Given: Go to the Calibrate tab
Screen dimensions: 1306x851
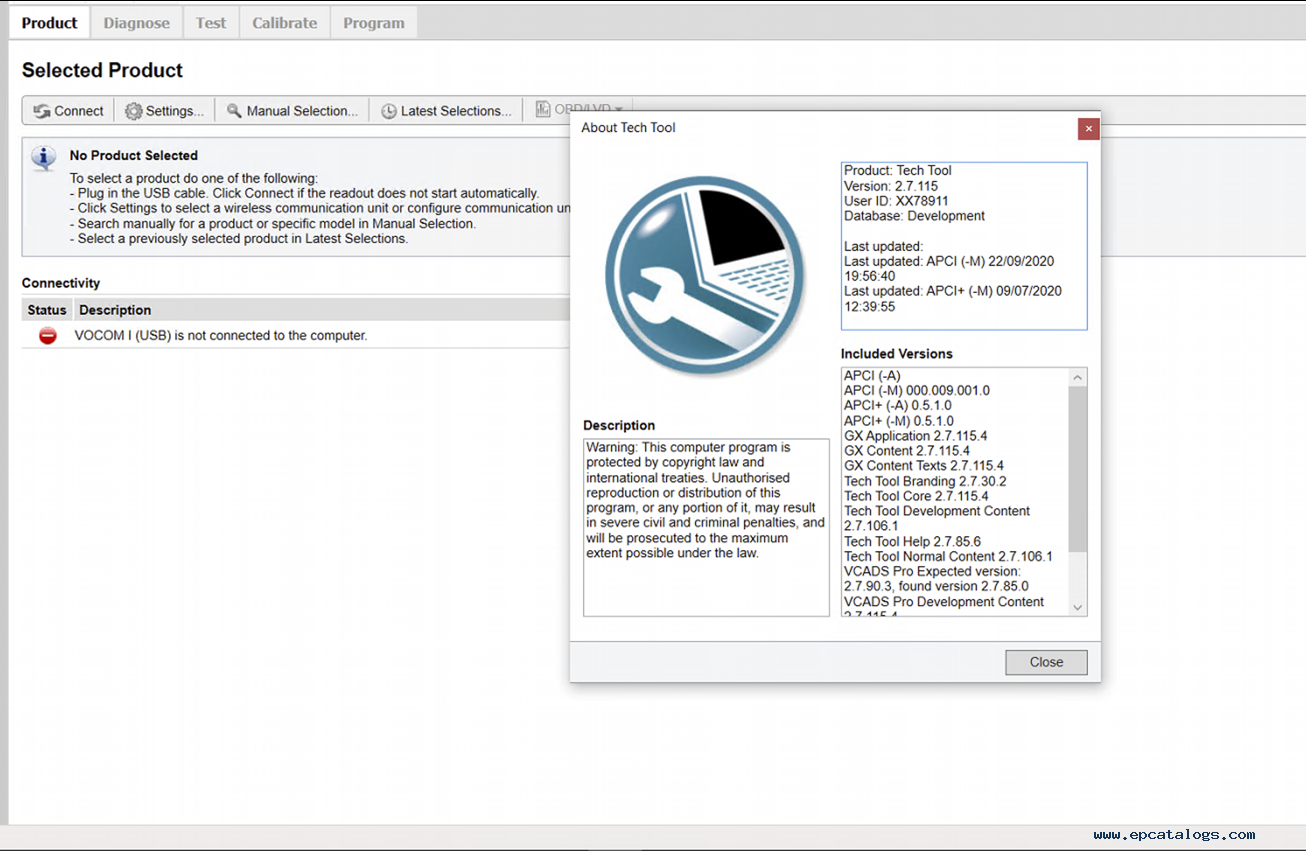Looking at the screenshot, I should (284, 23).
